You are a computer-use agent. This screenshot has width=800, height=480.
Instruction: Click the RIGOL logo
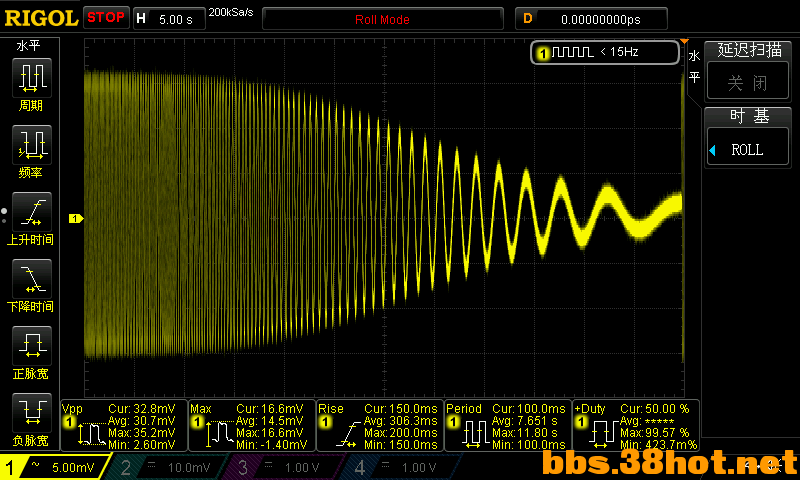coord(41,18)
